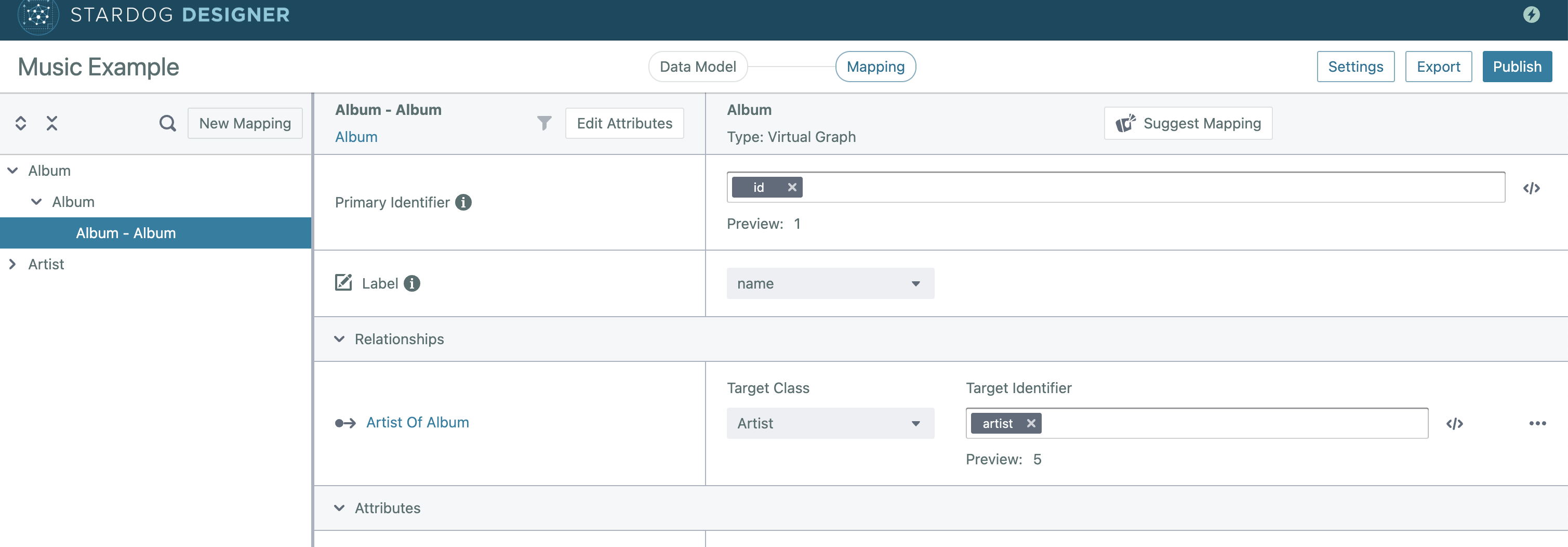Click the lightning bolt icon in header
Image resolution: width=1568 pixels, height=547 pixels.
1531,15
